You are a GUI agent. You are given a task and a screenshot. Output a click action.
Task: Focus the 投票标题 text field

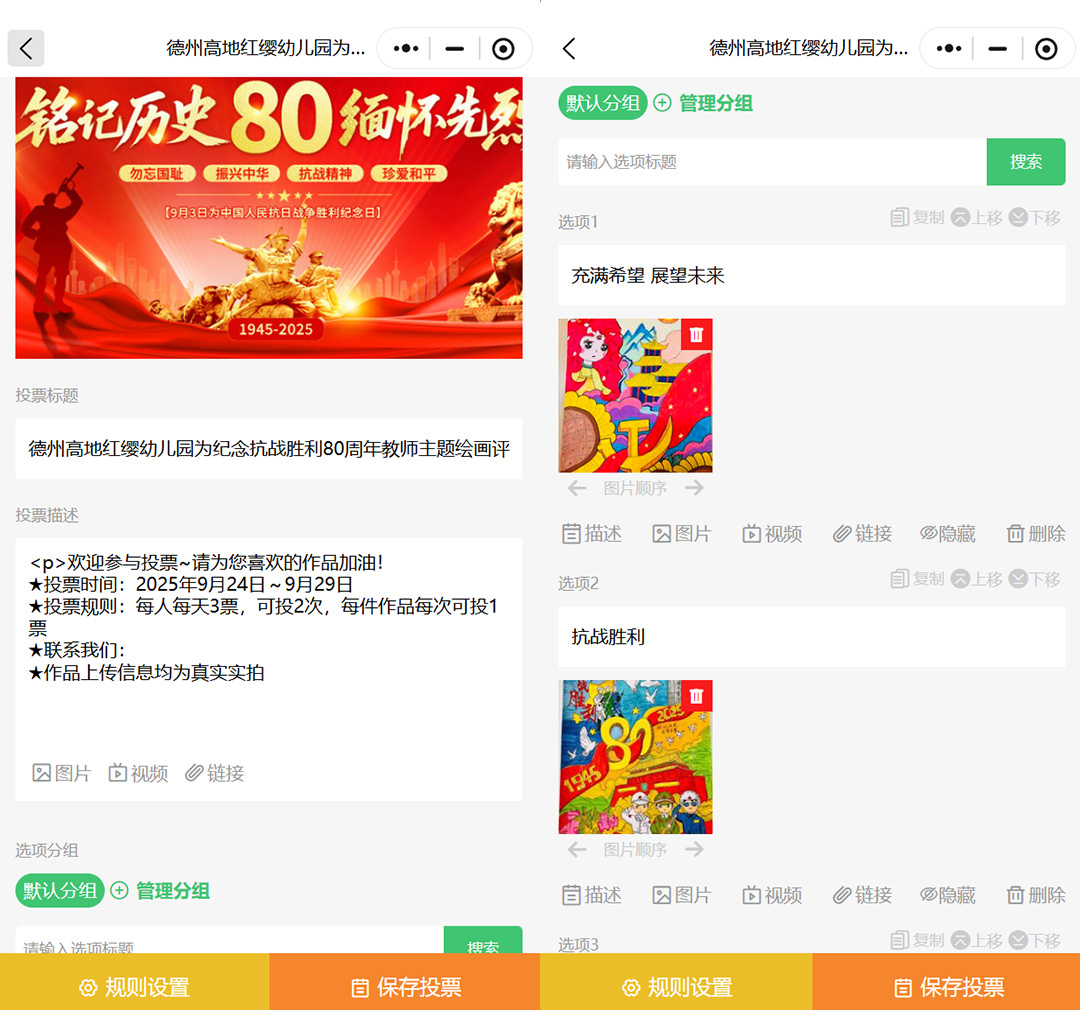point(268,449)
